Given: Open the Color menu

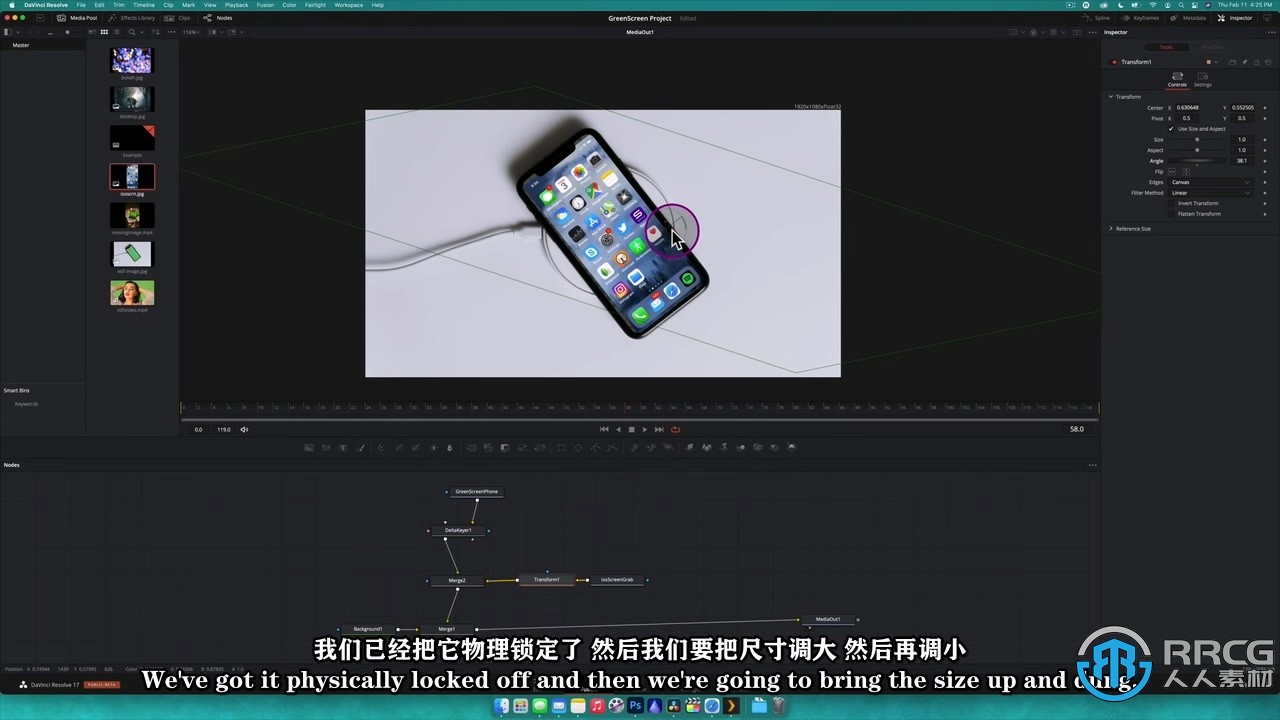Looking at the screenshot, I should point(289,5).
